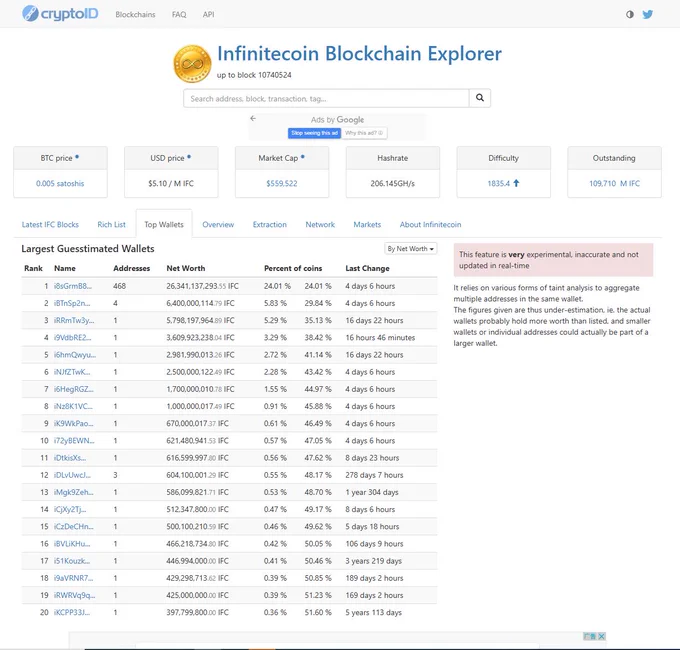The width and height of the screenshot is (680, 650).
Task: Open the By Net Worth dropdown
Action: coord(410,248)
